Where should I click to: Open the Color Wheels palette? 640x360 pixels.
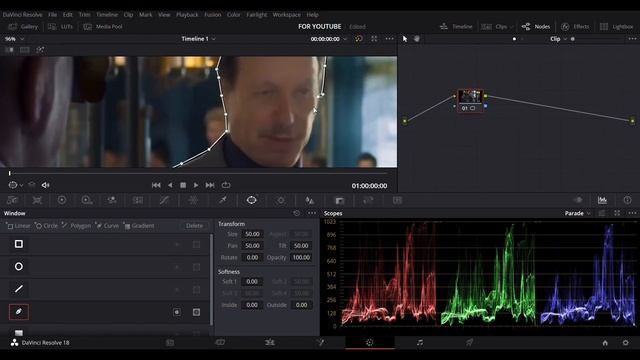[62, 200]
